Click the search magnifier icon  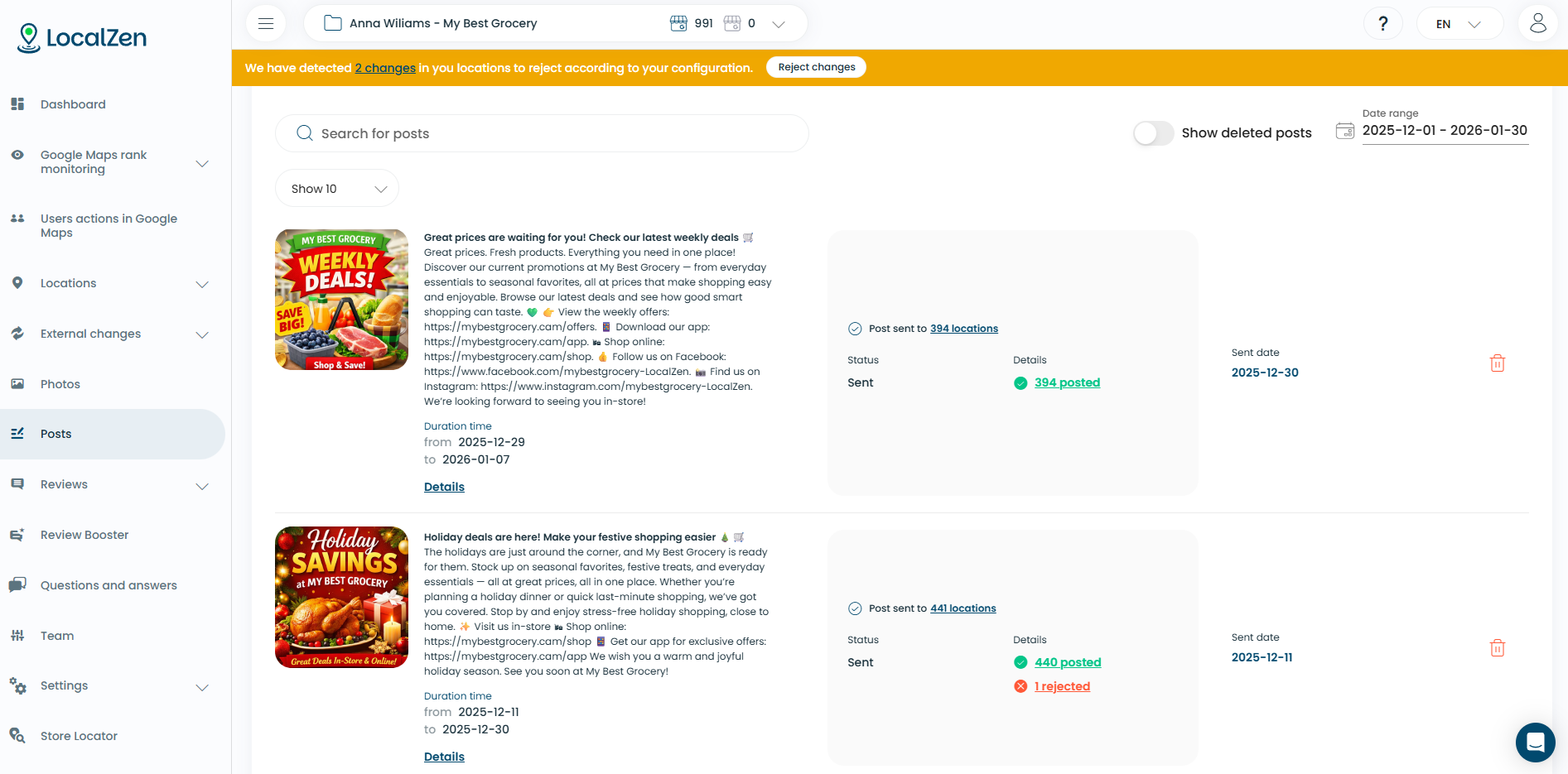[305, 133]
